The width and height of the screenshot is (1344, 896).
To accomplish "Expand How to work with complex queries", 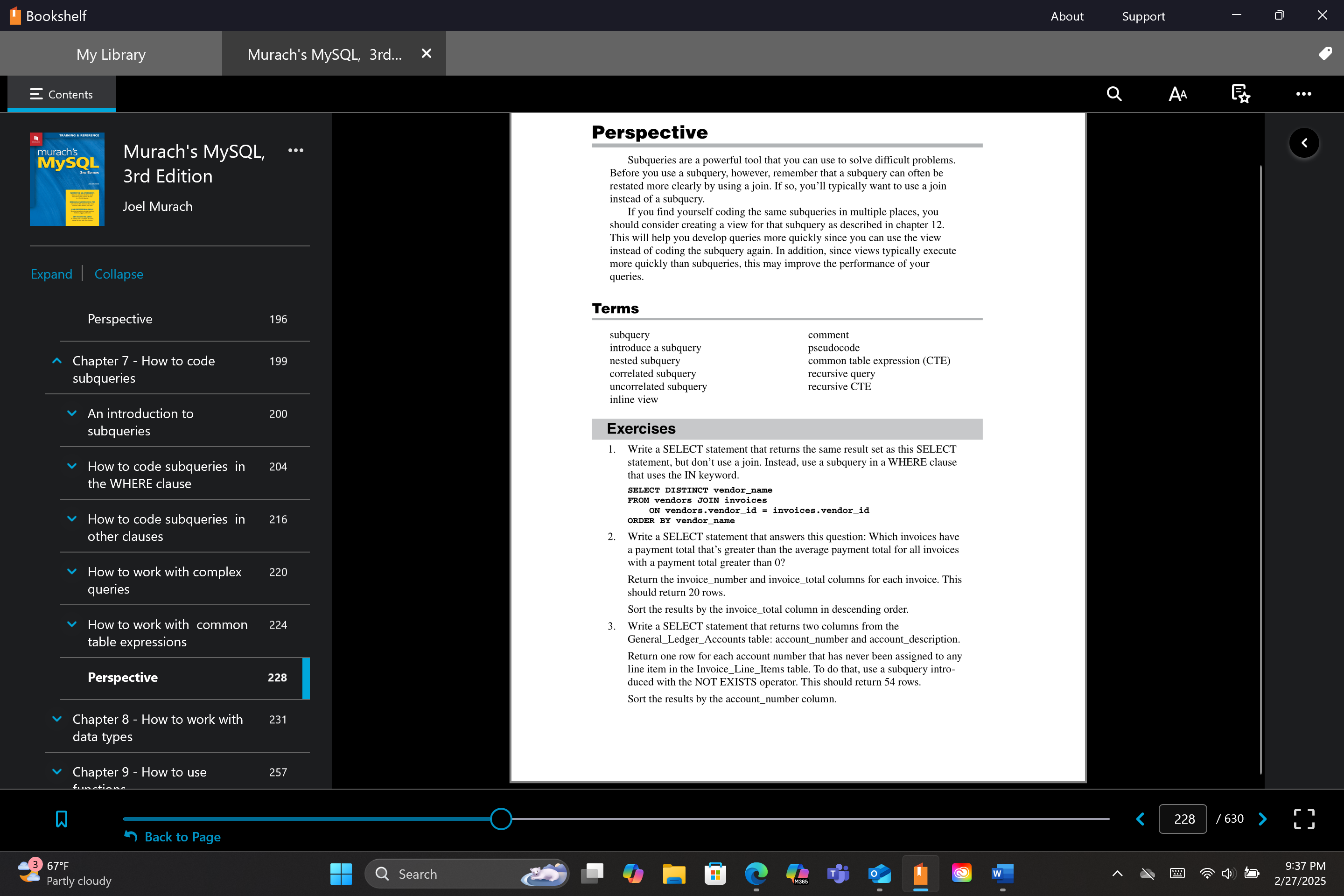I will pyautogui.click(x=72, y=571).
